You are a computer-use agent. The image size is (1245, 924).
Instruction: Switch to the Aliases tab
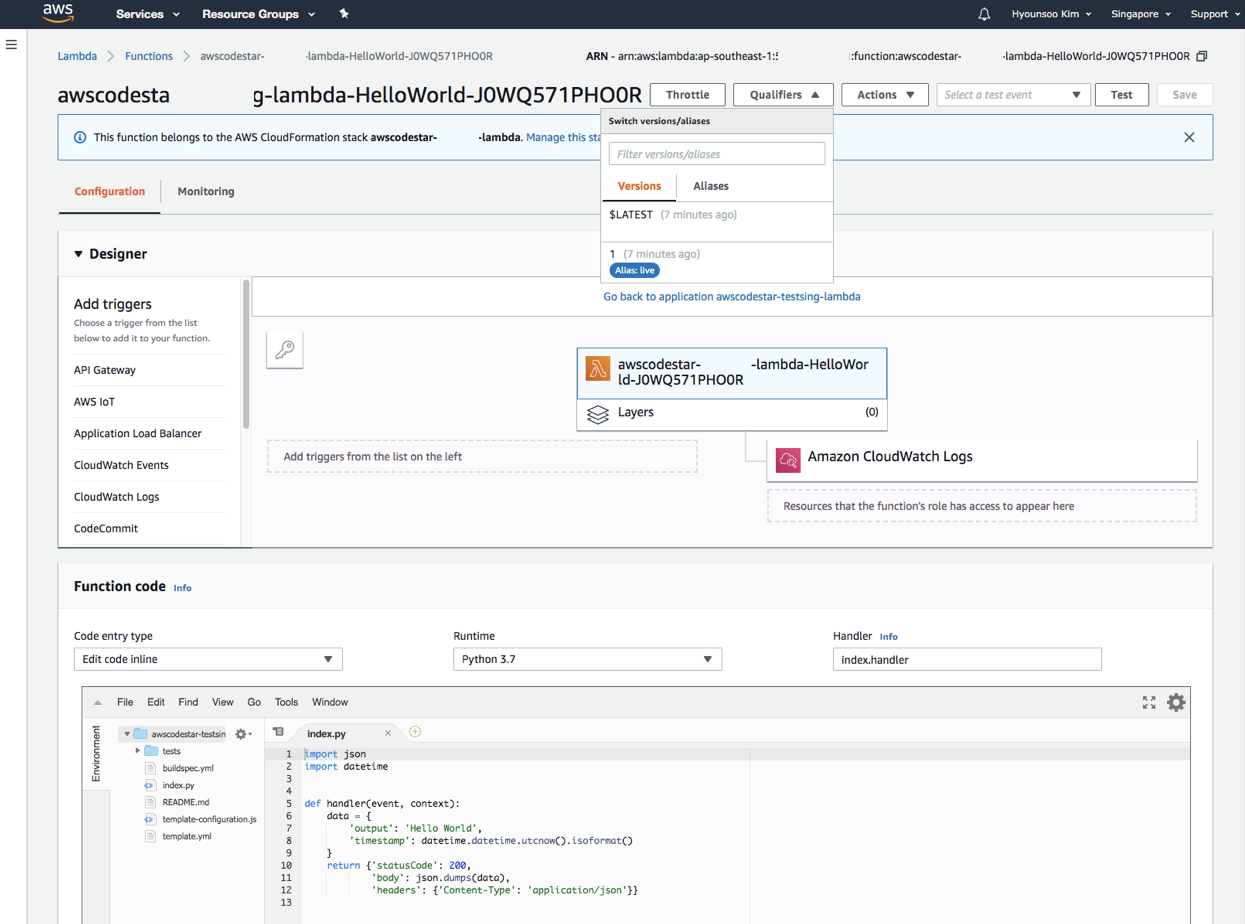[711, 186]
